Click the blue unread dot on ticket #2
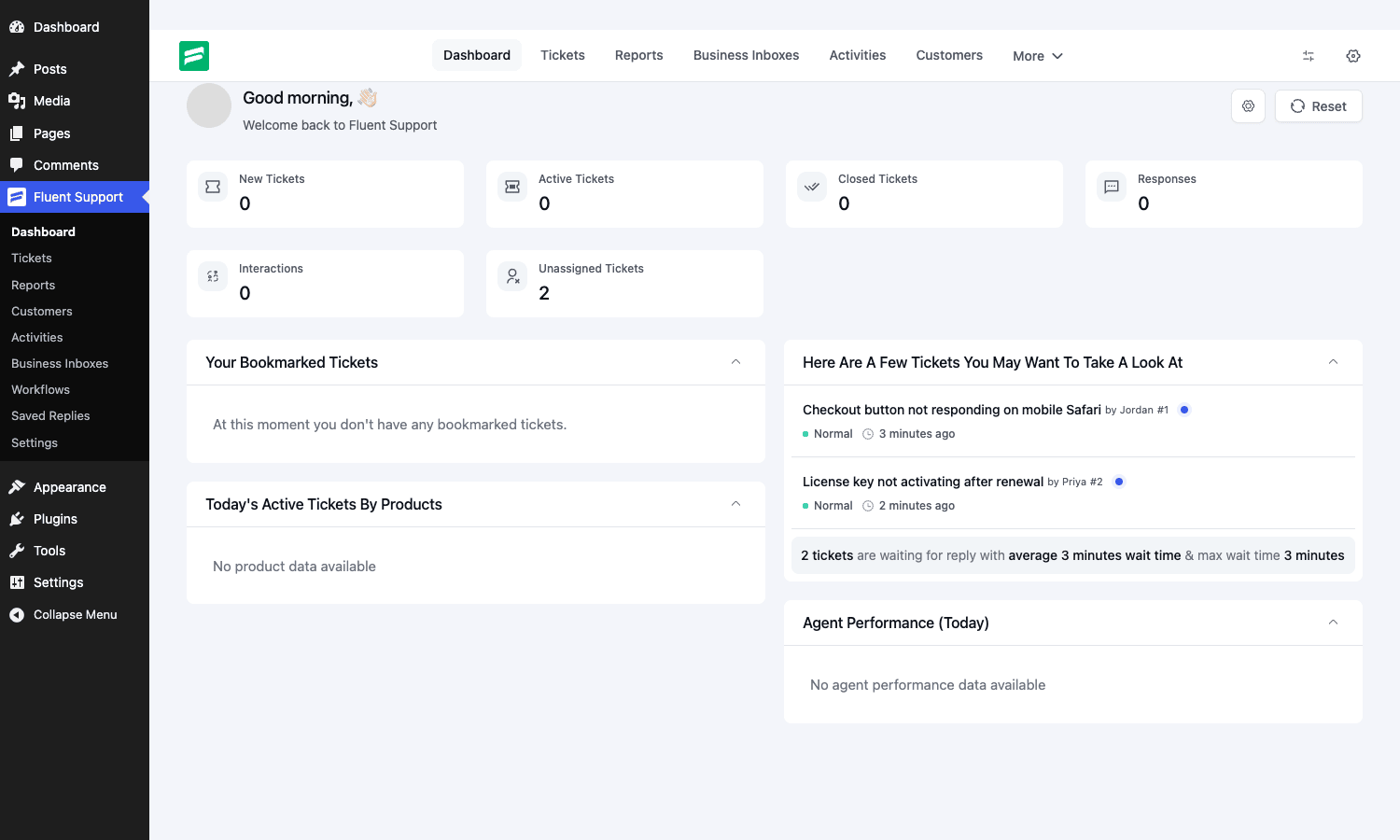Viewport: 1400px width, 840px height. point(1119,482)
